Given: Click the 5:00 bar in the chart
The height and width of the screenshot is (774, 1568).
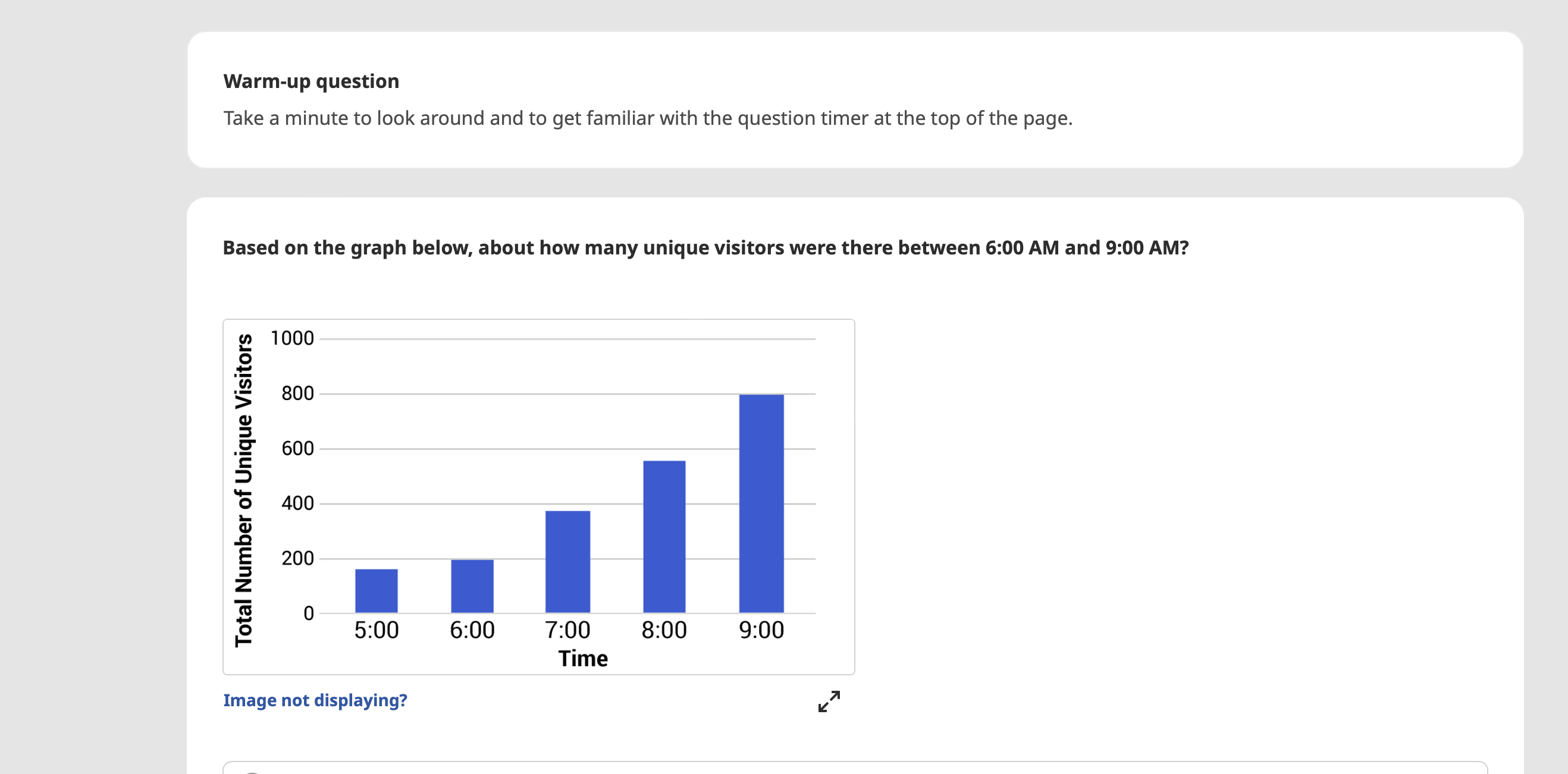Looking at the screenshot, I should 376,590.
